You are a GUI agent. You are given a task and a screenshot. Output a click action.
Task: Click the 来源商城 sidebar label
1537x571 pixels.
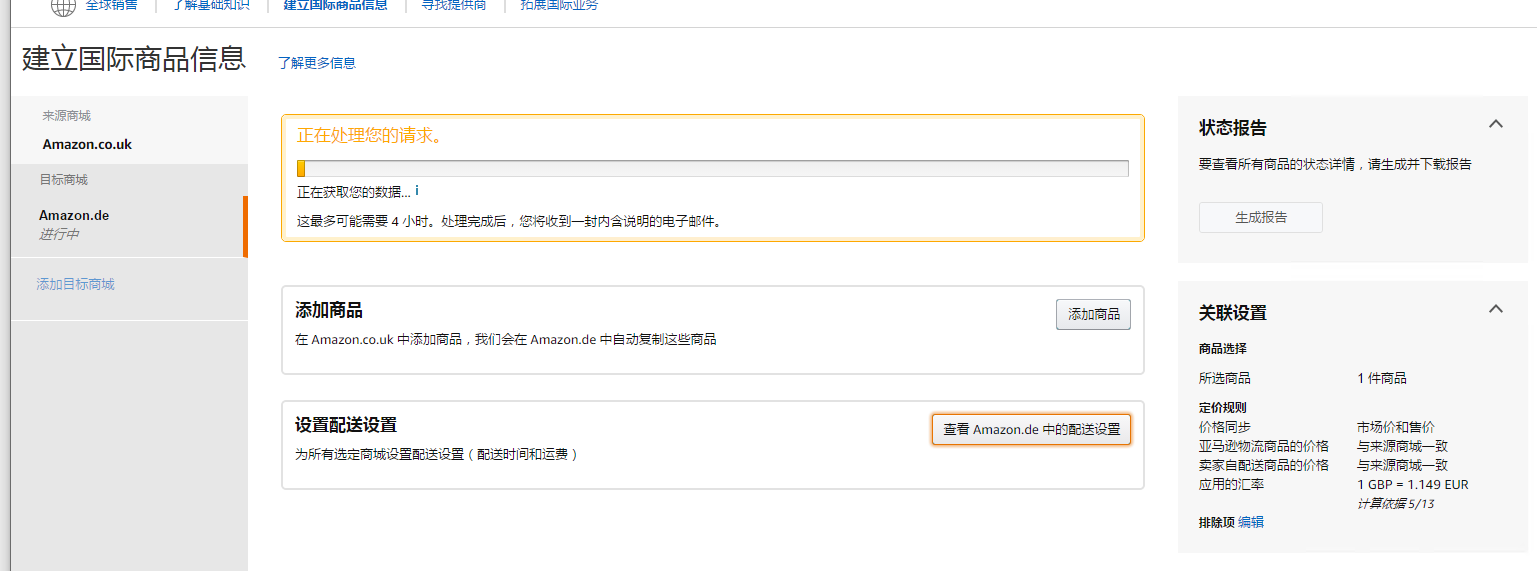pyautogui.click(x=66, y=116)
